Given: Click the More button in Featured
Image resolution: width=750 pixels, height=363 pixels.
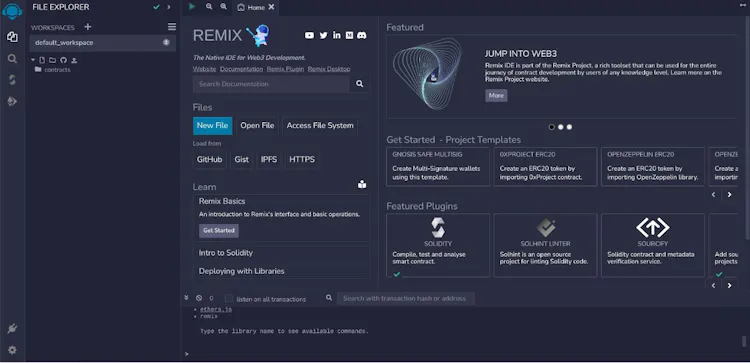Looking at the screenshot, I should (496, 96).
